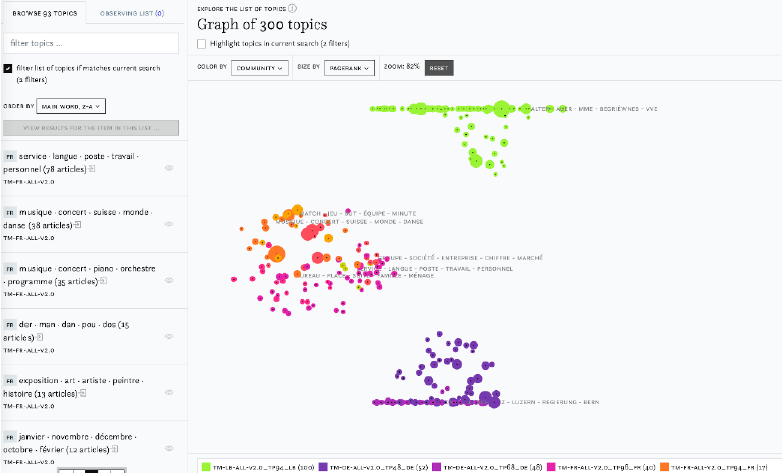Screen dimensions: 783x473
Task: Open articles icon for 'service · langue · poste' topic
Action: click(90, 170)
